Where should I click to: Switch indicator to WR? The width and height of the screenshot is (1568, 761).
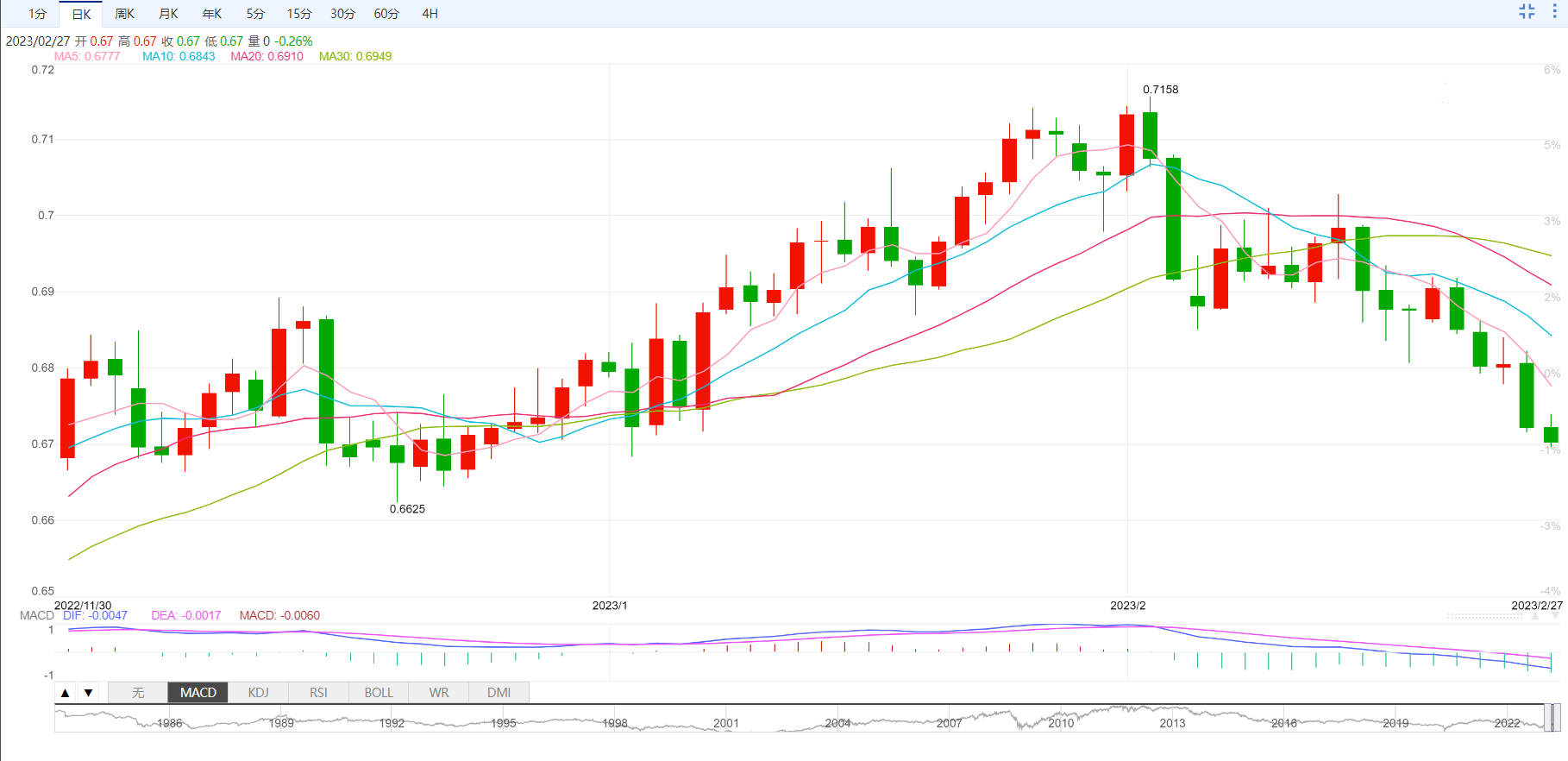pos(439,693)
